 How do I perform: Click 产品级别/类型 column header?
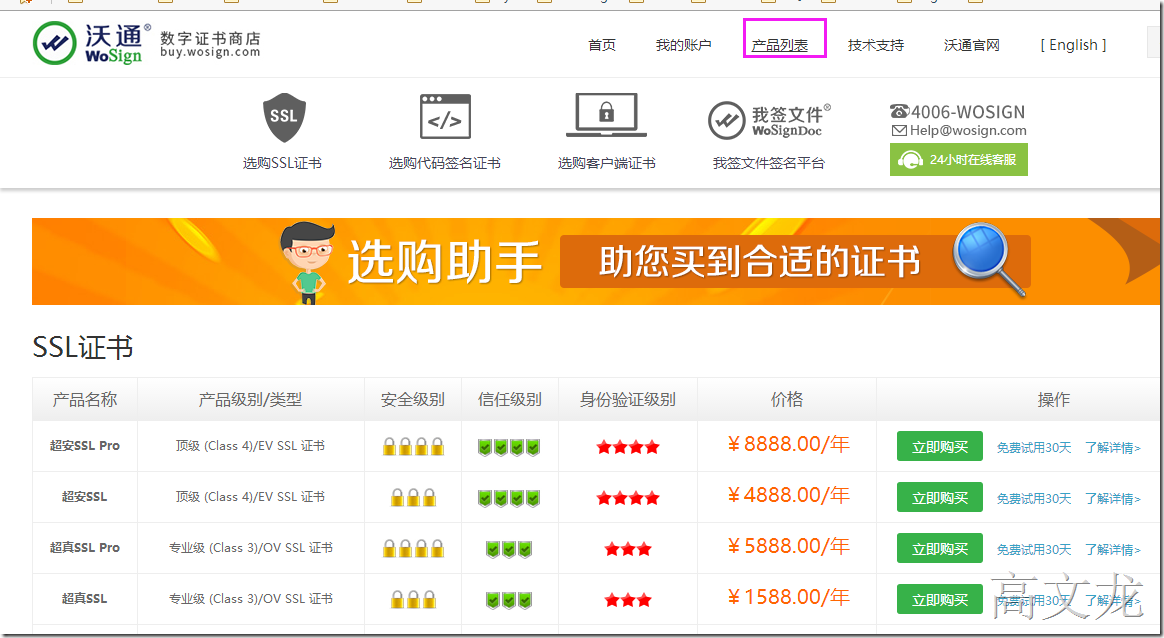click(x=250, y=400)
